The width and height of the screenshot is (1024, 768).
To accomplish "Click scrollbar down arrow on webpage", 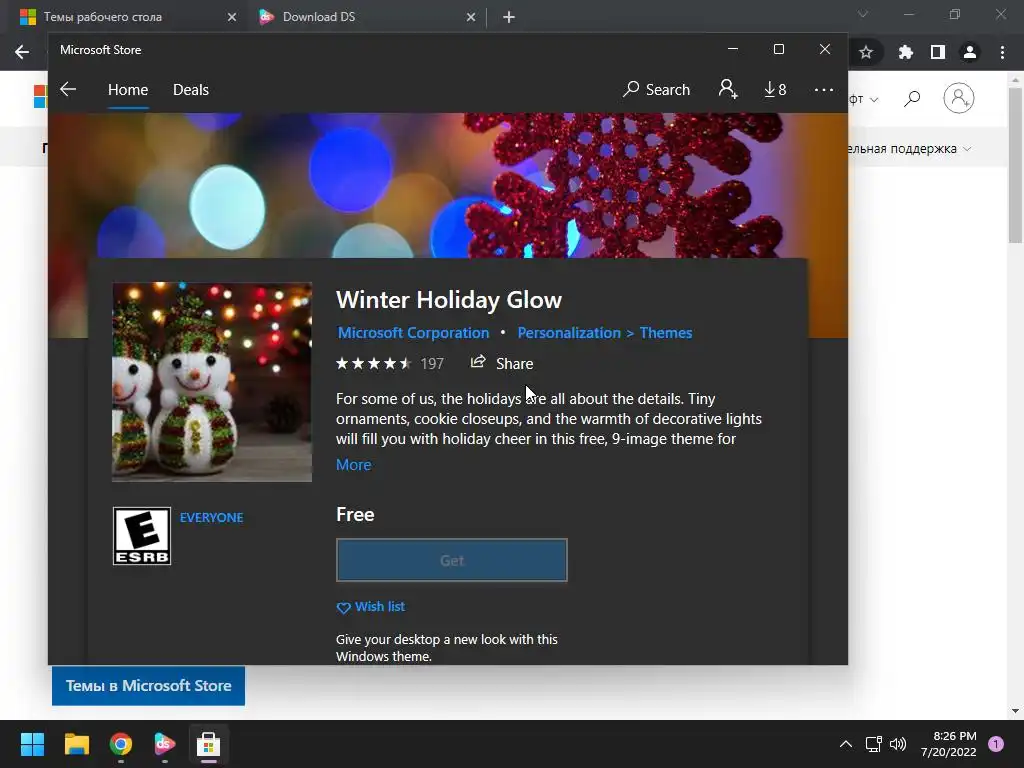I will pyautogui.click(x=1015, y=711).
